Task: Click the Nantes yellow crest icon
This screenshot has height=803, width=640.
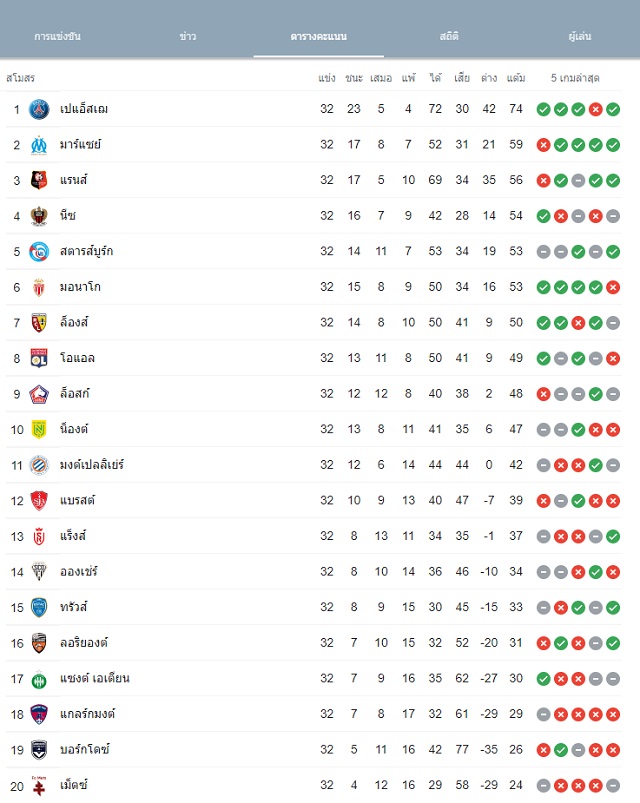Action: [39, 429]
